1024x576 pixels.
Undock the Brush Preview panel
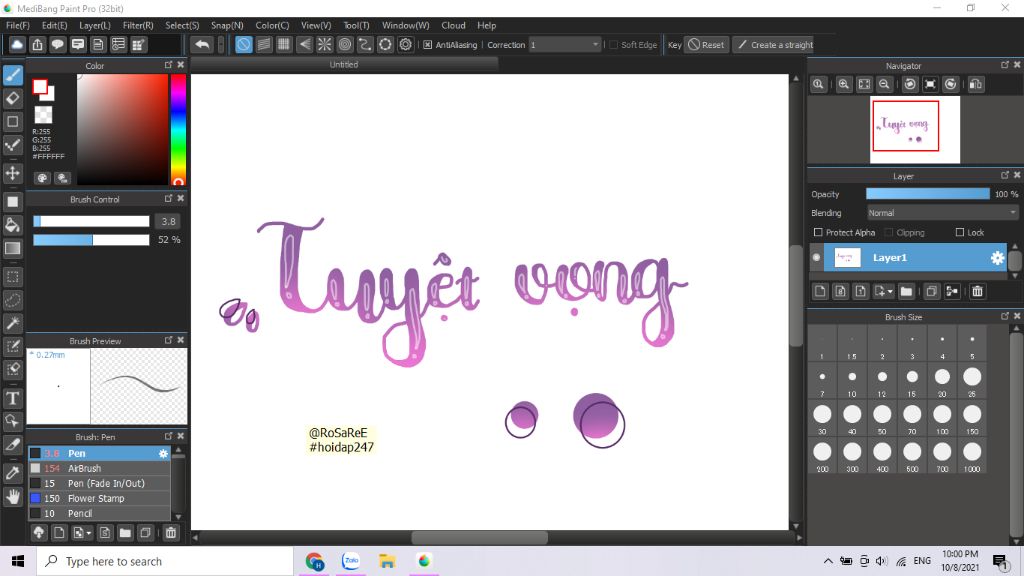tap(168, 340)
